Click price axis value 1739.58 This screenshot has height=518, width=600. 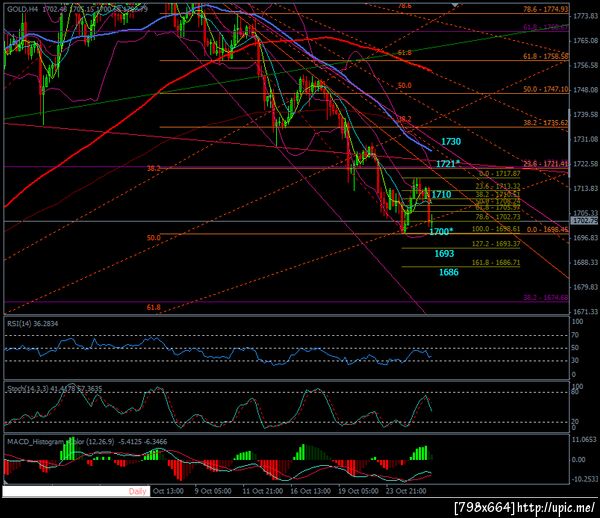[x=585, y=114]
